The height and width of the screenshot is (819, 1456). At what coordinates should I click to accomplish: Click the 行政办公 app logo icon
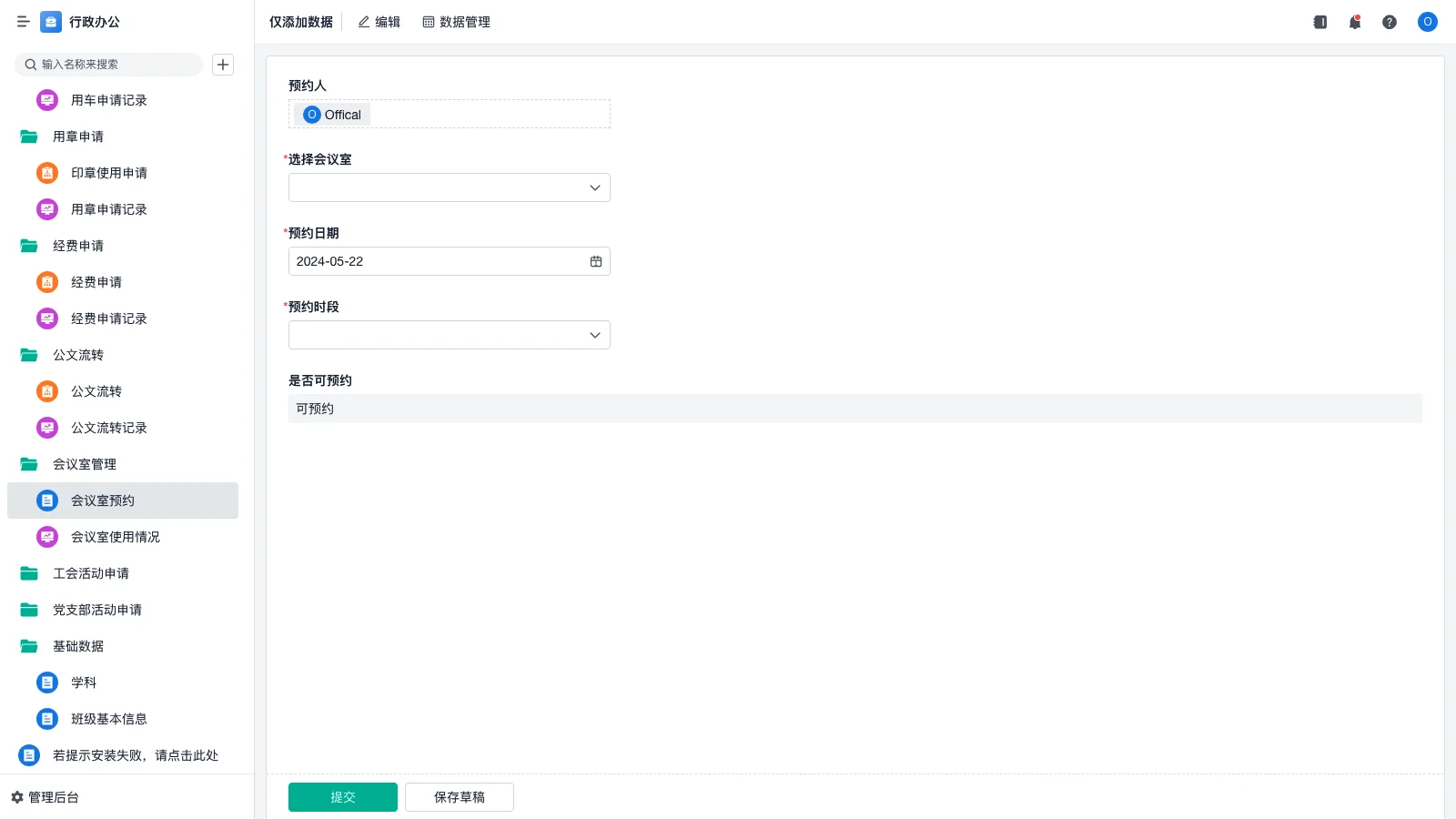tap(51, 22)
